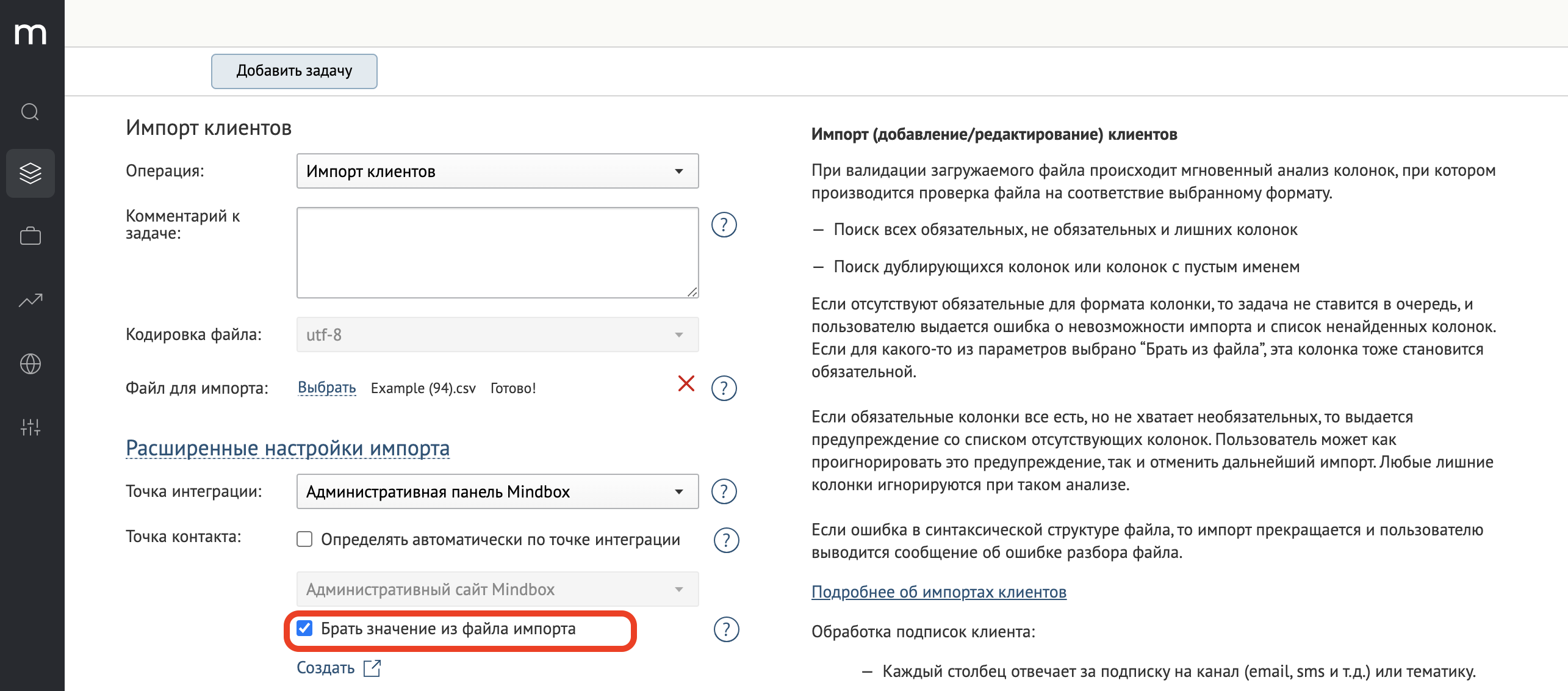Show help for the import file row
Viewport: 1568px width, 691px height.
pos(724,388)
